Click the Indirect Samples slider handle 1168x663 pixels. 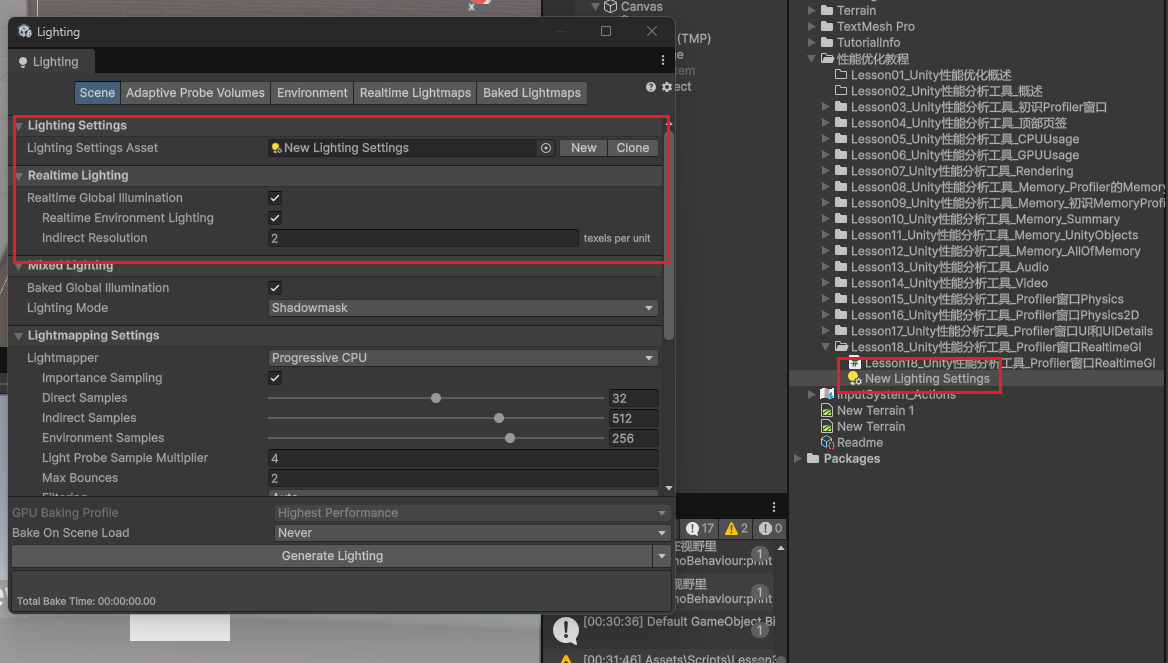tap(499, 418)
